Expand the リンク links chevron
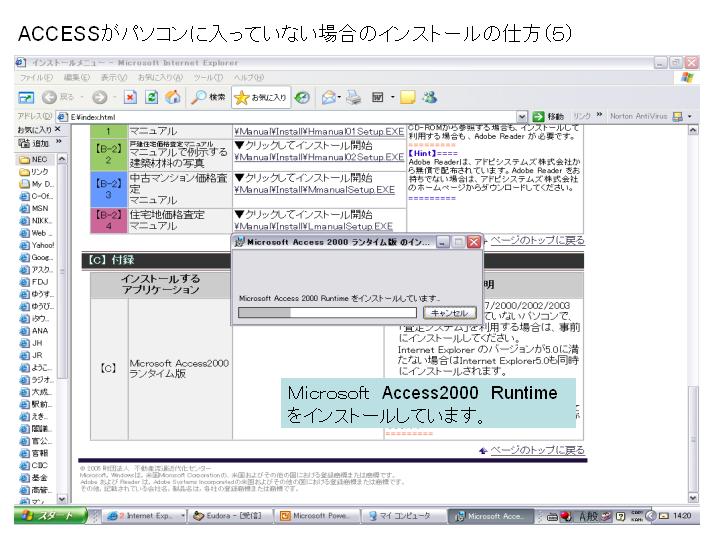This screenshot has height=540, width=720. click(x=599, y=114)
